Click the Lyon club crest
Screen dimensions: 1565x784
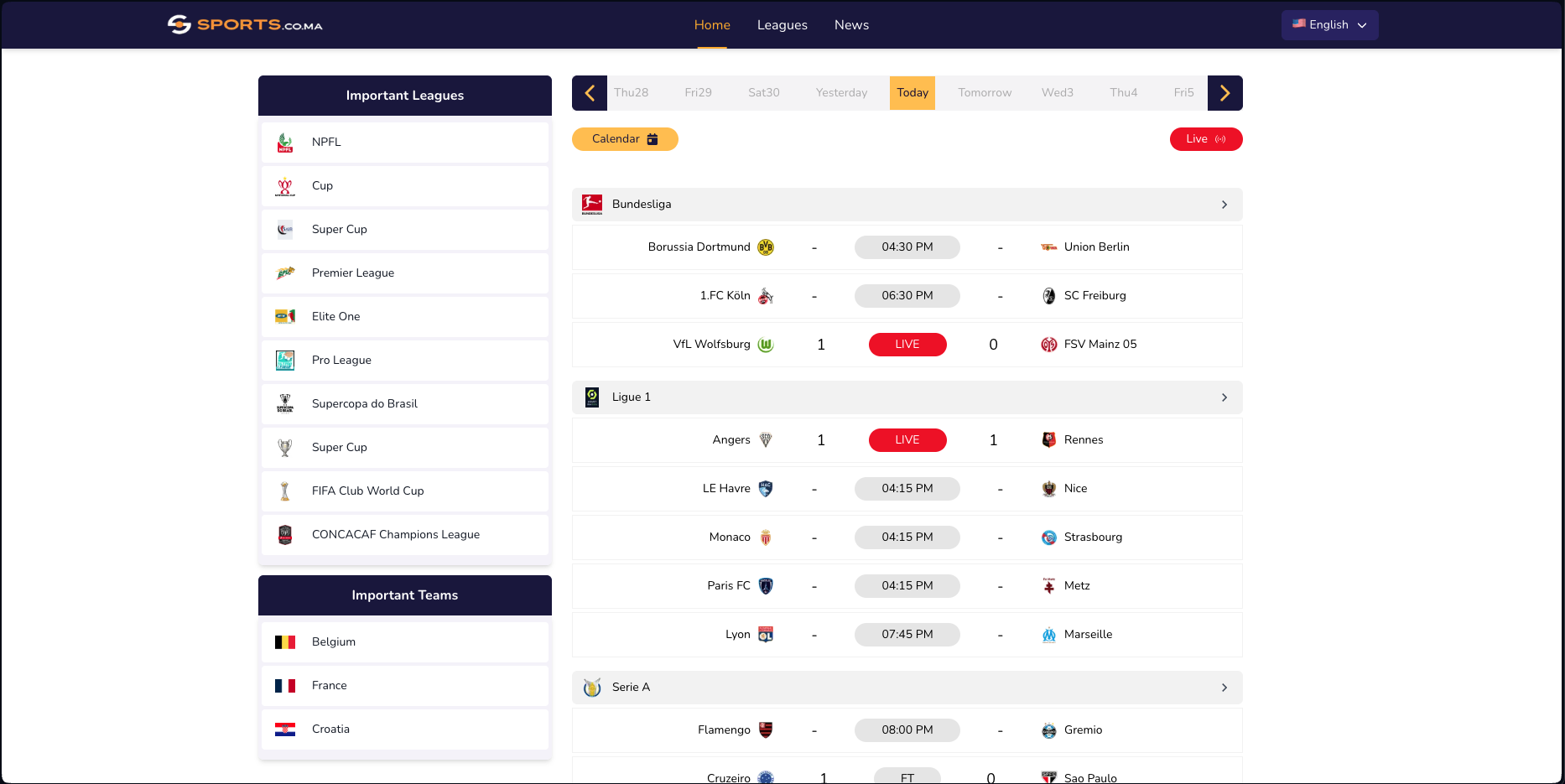766,635
